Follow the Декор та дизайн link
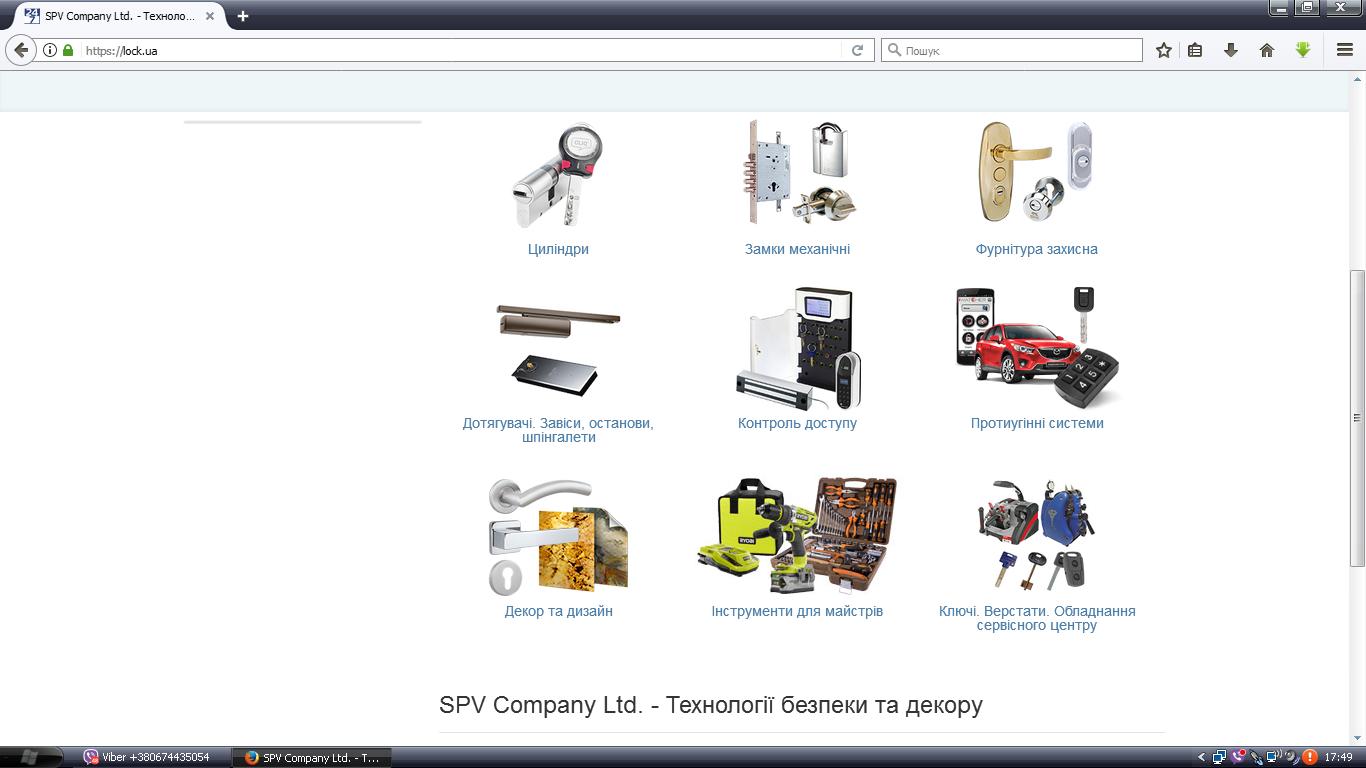Image resolution: width=1366 pixels, height=768 pixels. pos(558,611)
